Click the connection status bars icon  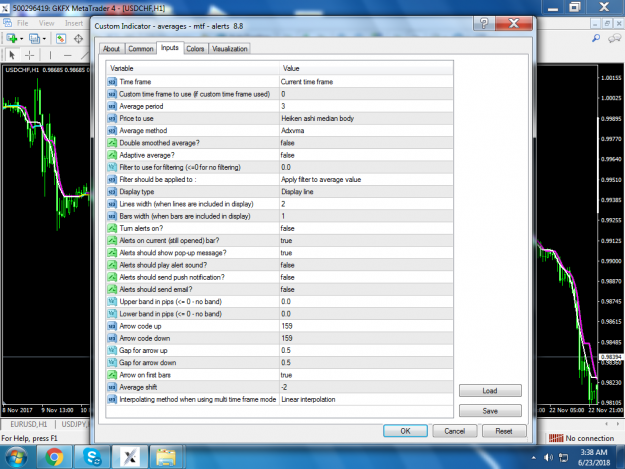pyautogui.click(x=556, y=438)
